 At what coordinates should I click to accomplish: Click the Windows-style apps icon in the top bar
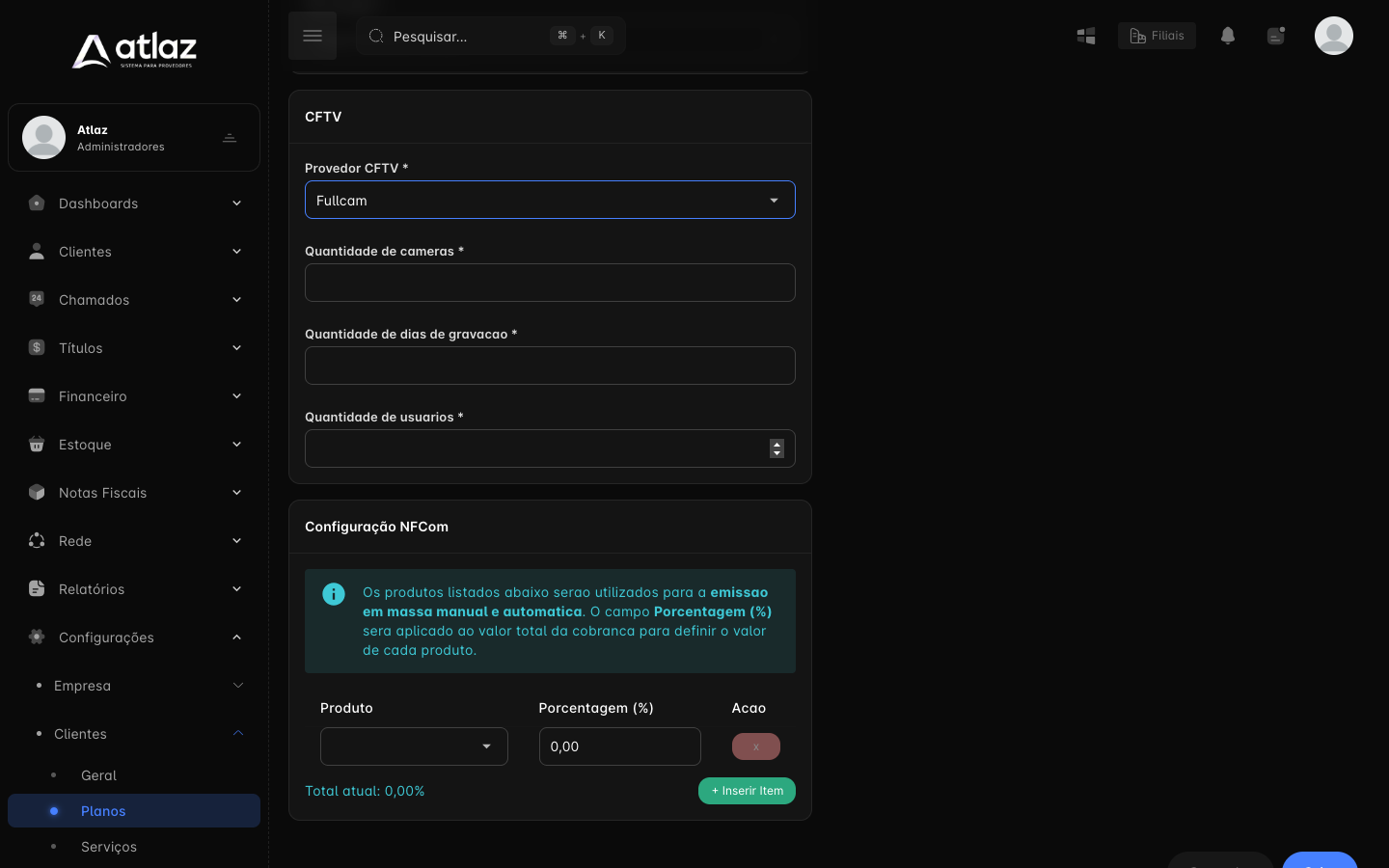(1086, 36)
